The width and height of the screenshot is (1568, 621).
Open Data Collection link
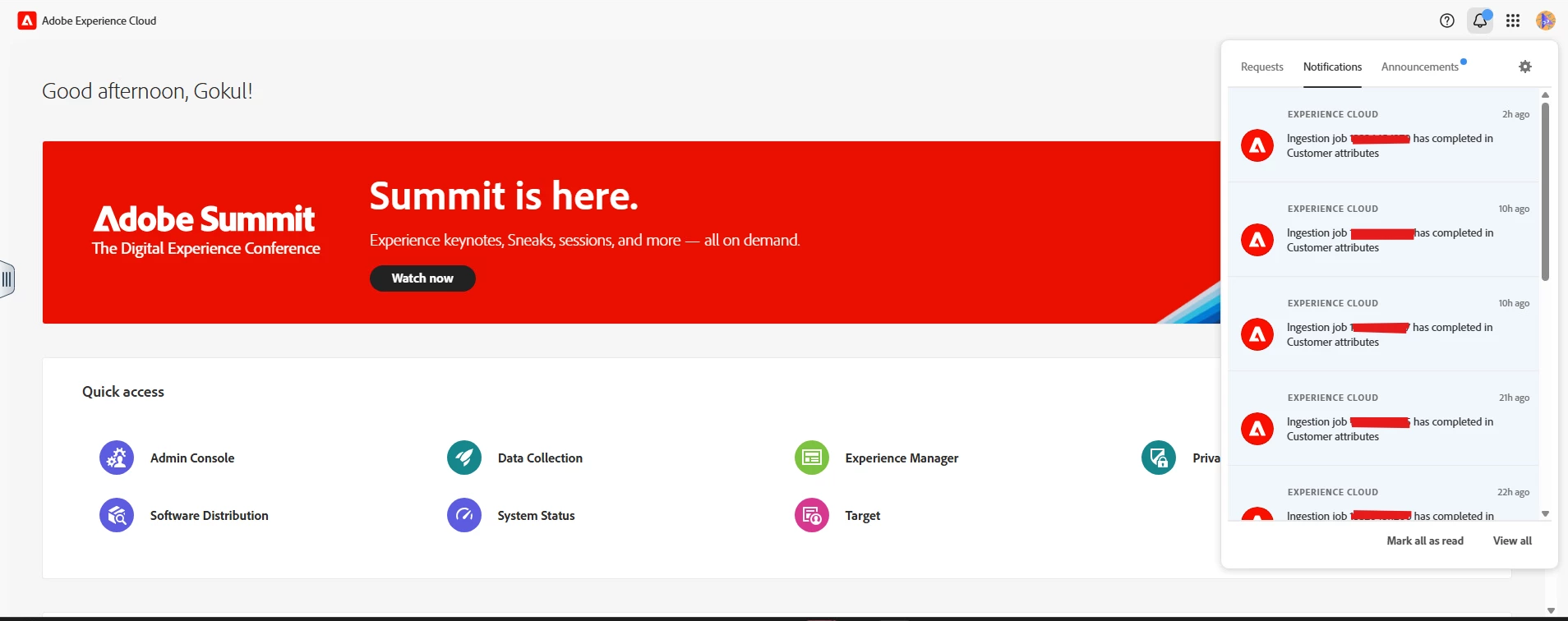(540, 458)
